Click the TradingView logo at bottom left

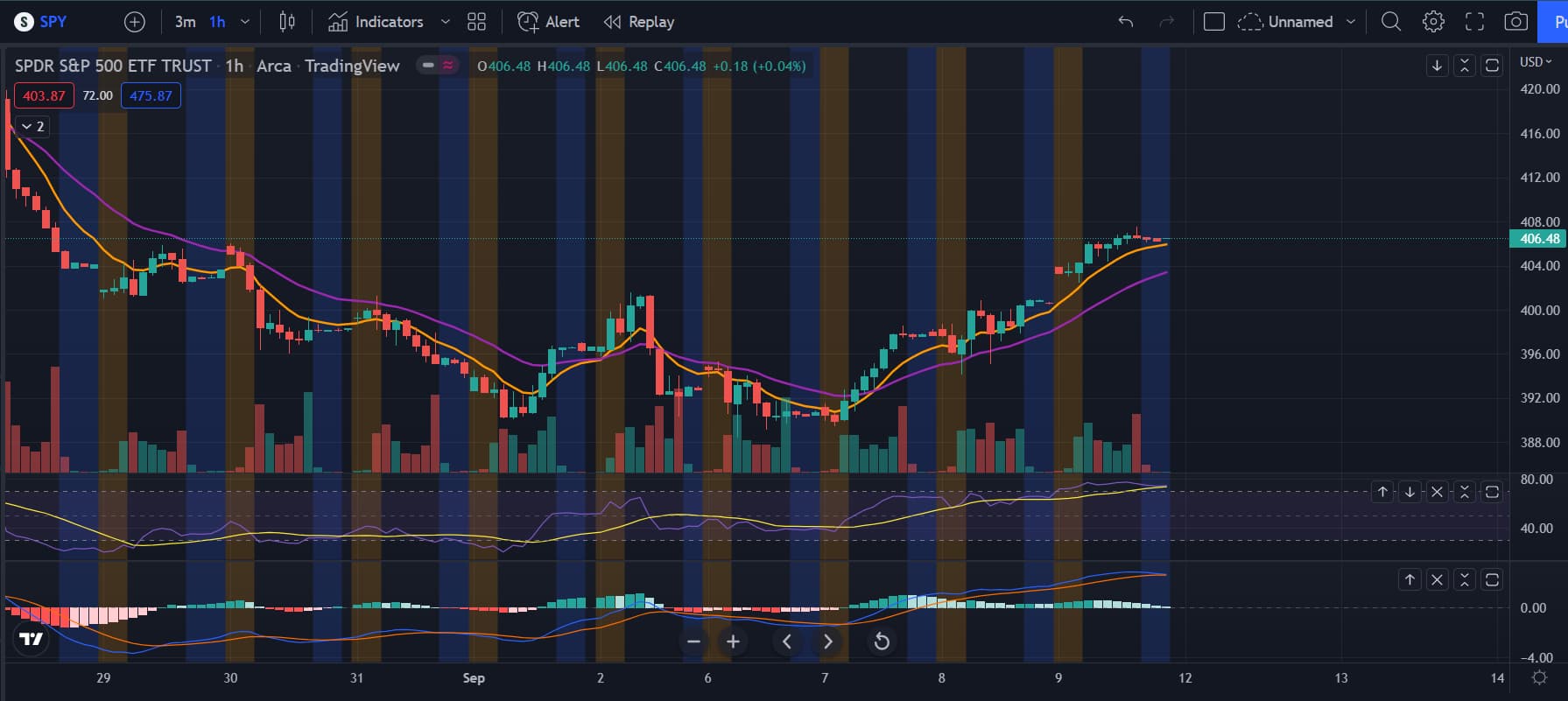click(x=32, y=640)
